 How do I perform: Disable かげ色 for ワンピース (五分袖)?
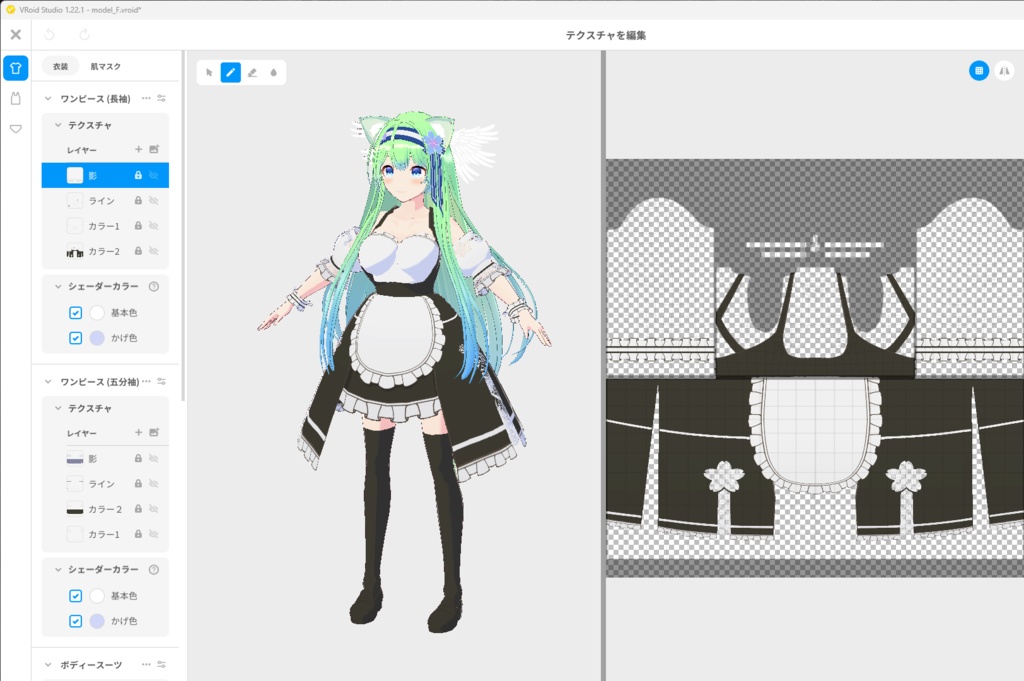[x=76, y=620]
